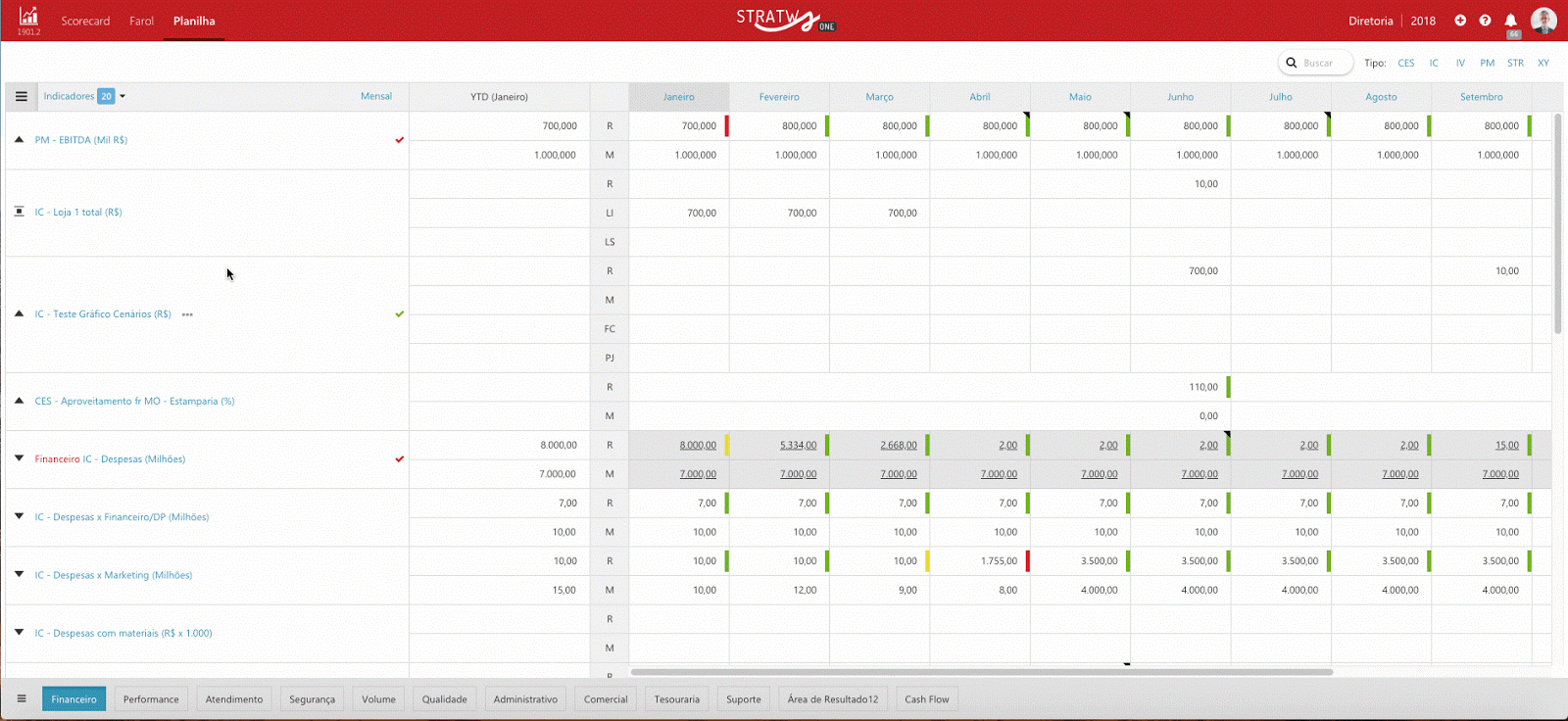
Task: Click the Mensal periodicity link
Action: (x=375, y=96)
